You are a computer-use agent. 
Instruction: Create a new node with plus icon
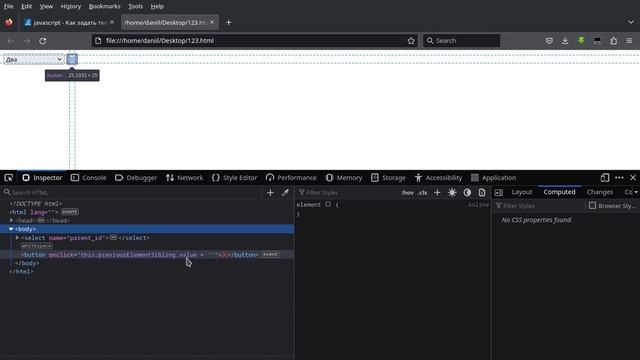coord(270,193)
